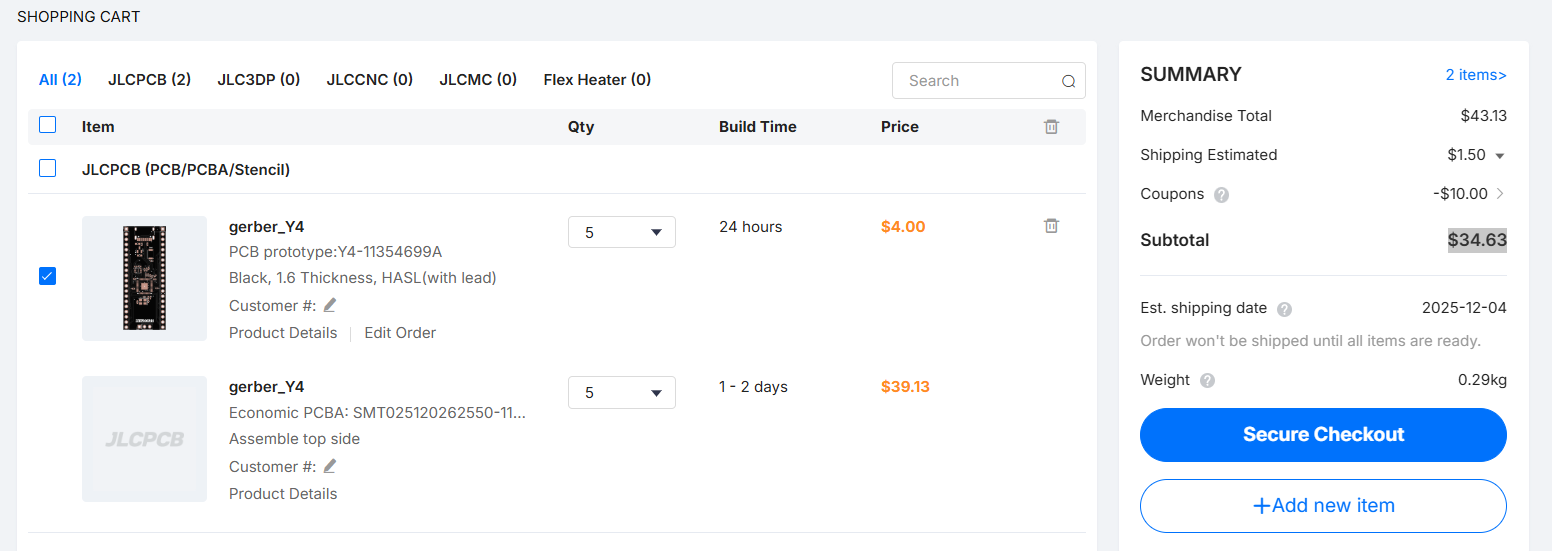Click Est. shipping date help icon
Screen dimensions: 1552x551
coord(1284,309)
